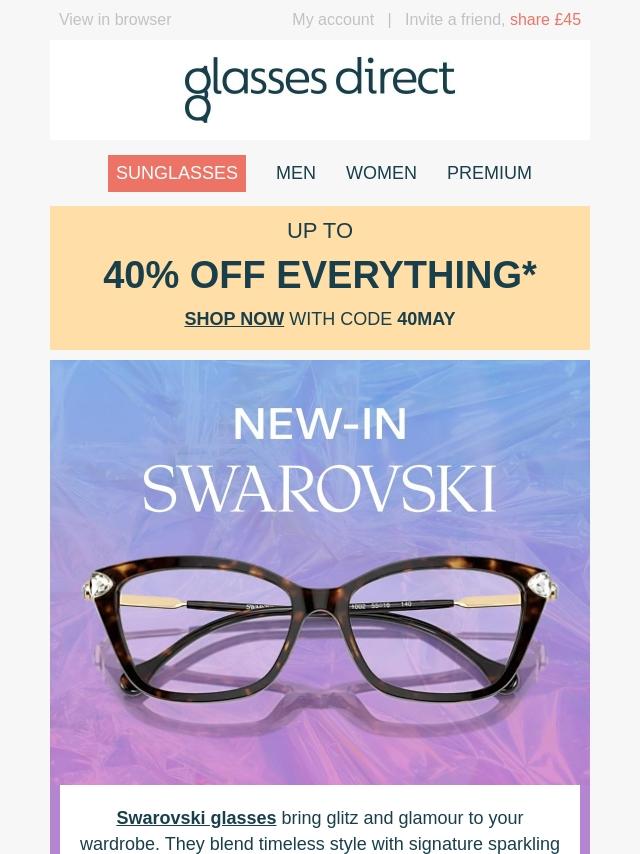
Task: Follow the Swarovski glasses text link
Action: 196,818
